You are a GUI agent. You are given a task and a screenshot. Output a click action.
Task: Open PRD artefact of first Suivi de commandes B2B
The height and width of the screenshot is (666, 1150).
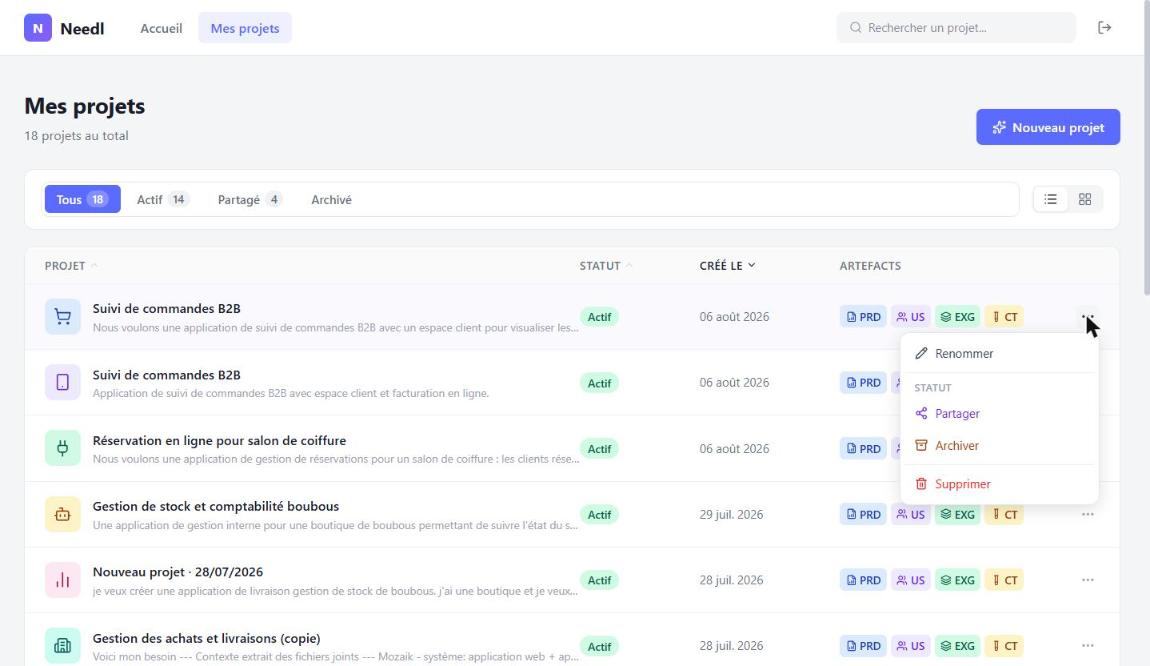(863, 317)
